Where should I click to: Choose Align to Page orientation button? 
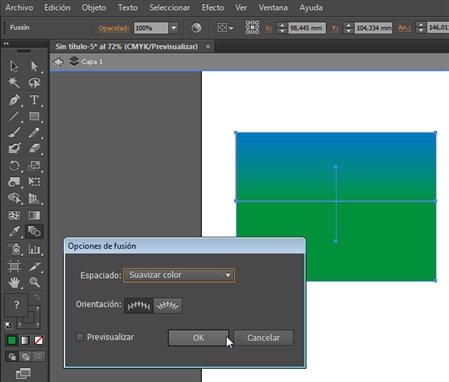click(x=139, y=305)
